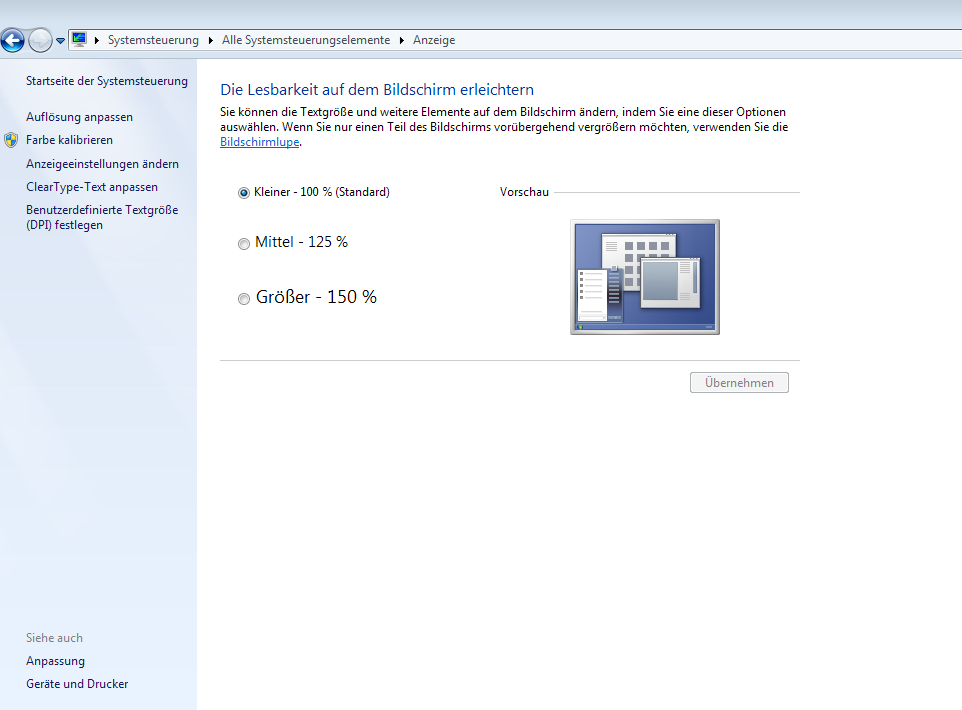The width and height of the screenshot is (962, 710).
Task: Go back with the blue back arrow
Action: (12, 41)
